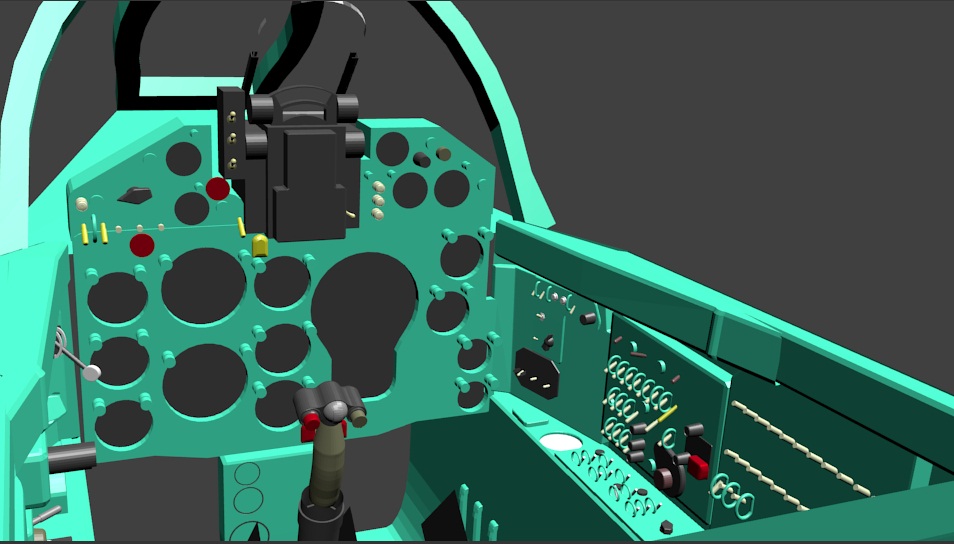Click the olive knob at panel upper right
Image resolution: width=954 pixels, height=544 pixels.
(443, 153)
